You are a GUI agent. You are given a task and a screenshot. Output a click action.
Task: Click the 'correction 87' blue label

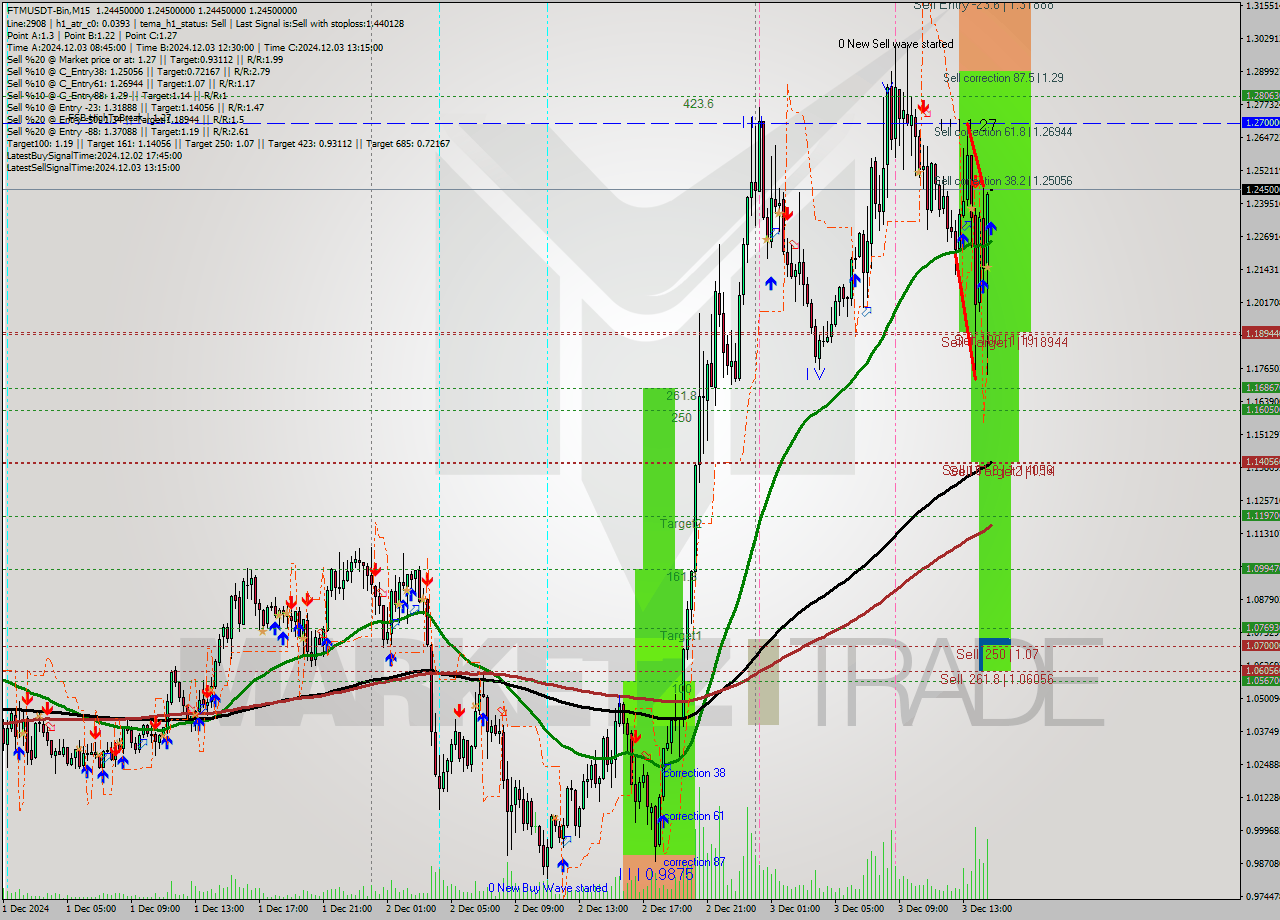tap(694, 862)
